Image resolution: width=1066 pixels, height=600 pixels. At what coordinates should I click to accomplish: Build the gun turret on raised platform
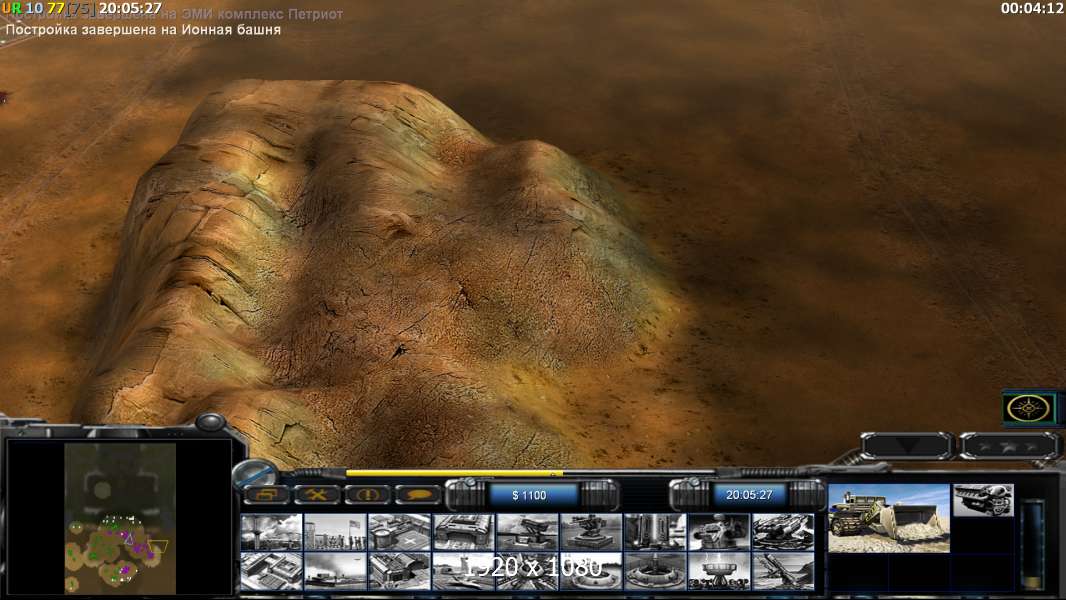pyautogui.click(x=591, y=531)
